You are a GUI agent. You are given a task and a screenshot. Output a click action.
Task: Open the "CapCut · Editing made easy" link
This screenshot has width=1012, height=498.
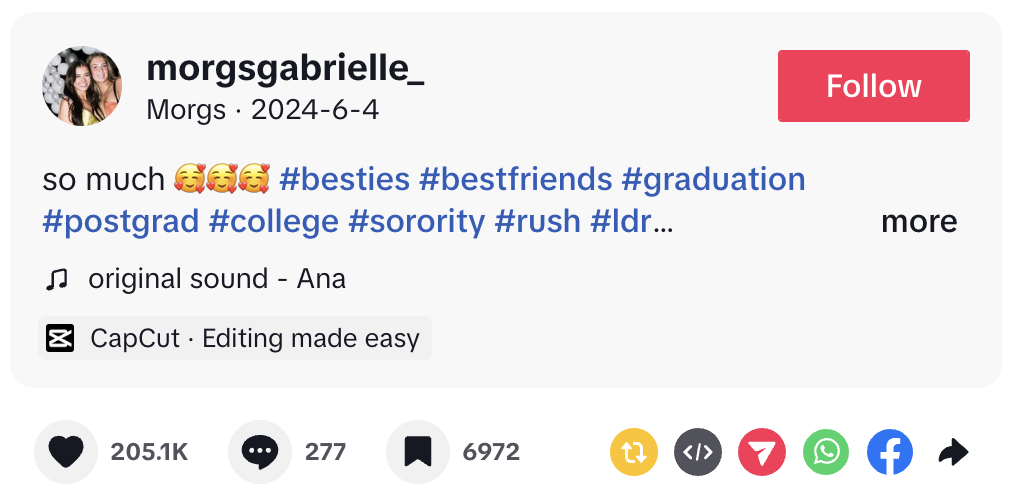click(x=254, y=338)
